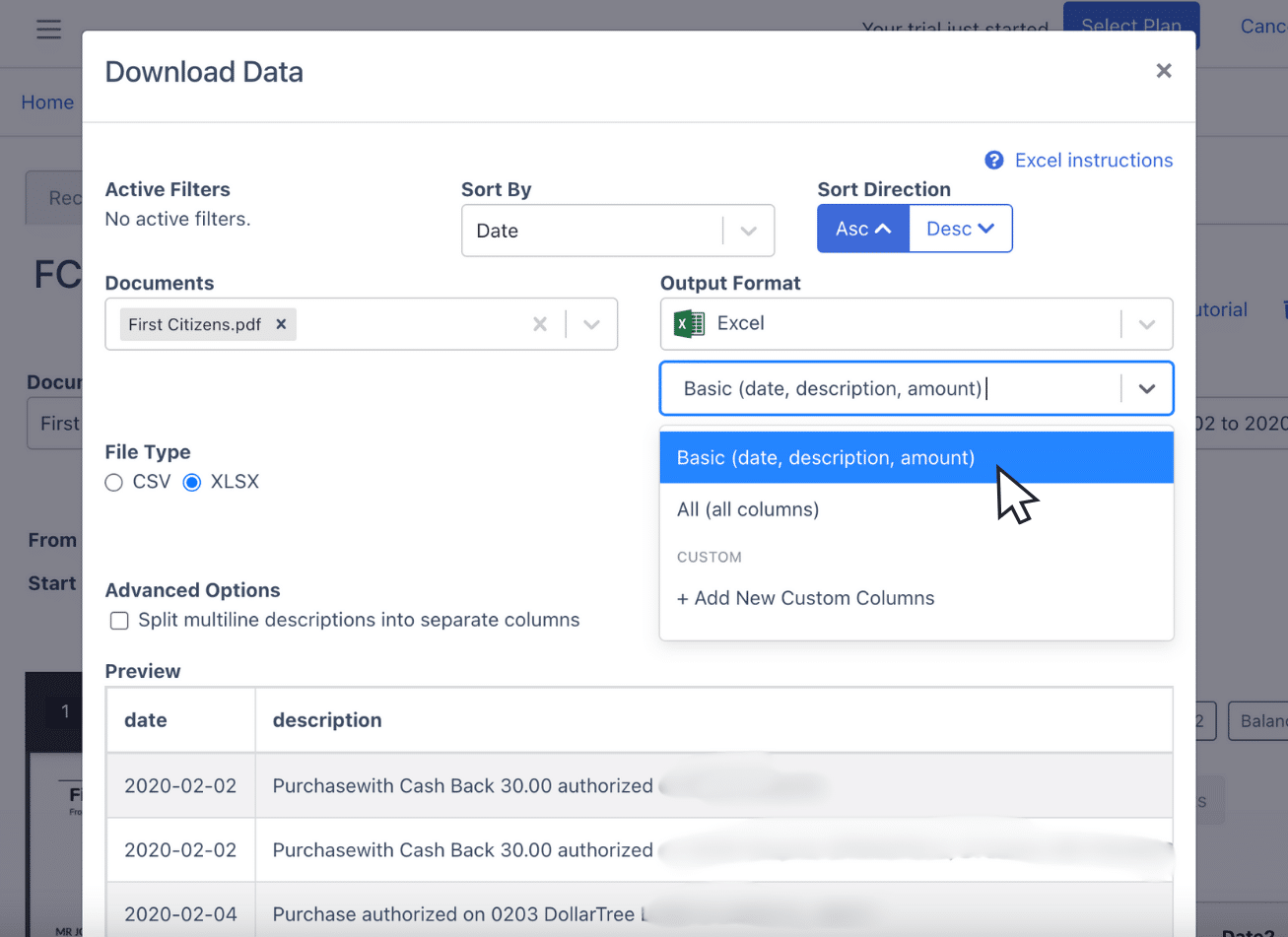The width and height of the screenshot is (1288, 937).
Task: Select Add New Custom Columns
Action: 916,598
